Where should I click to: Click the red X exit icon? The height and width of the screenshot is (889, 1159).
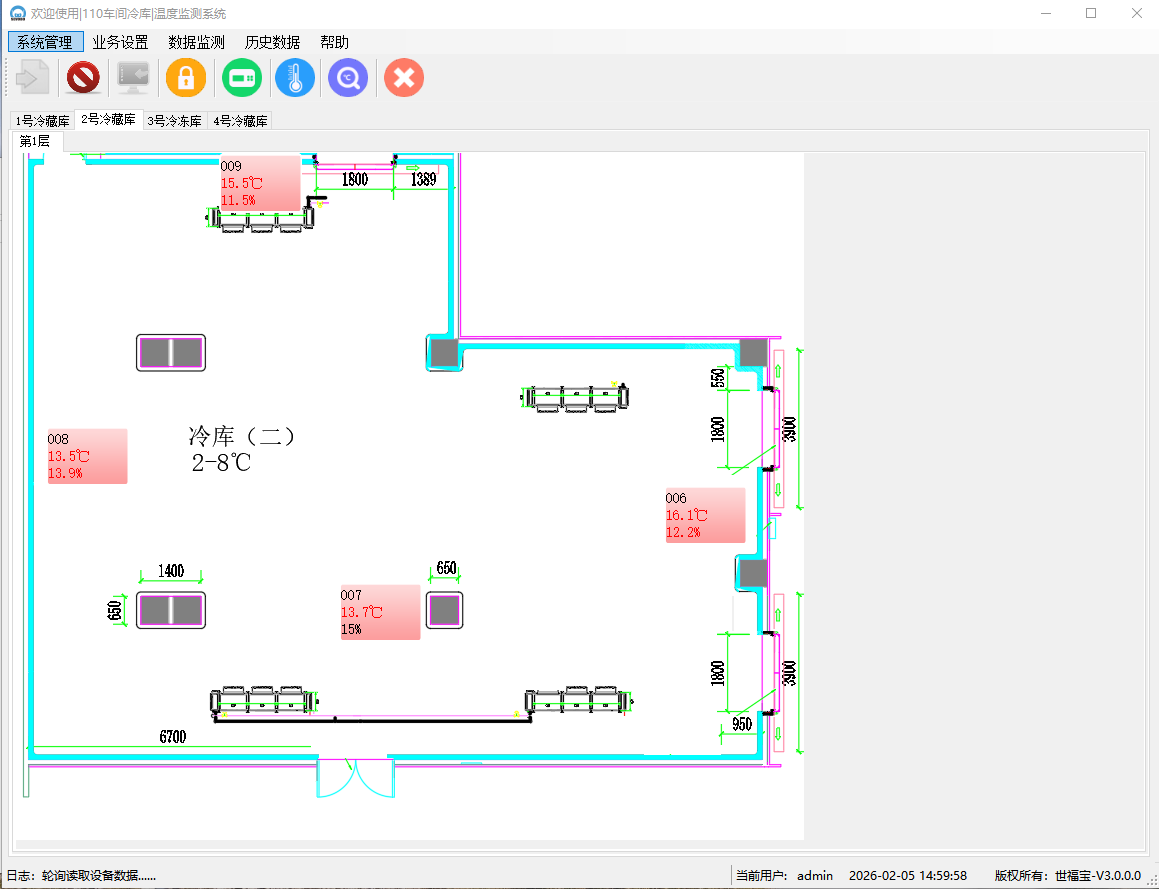coord(404,77)
